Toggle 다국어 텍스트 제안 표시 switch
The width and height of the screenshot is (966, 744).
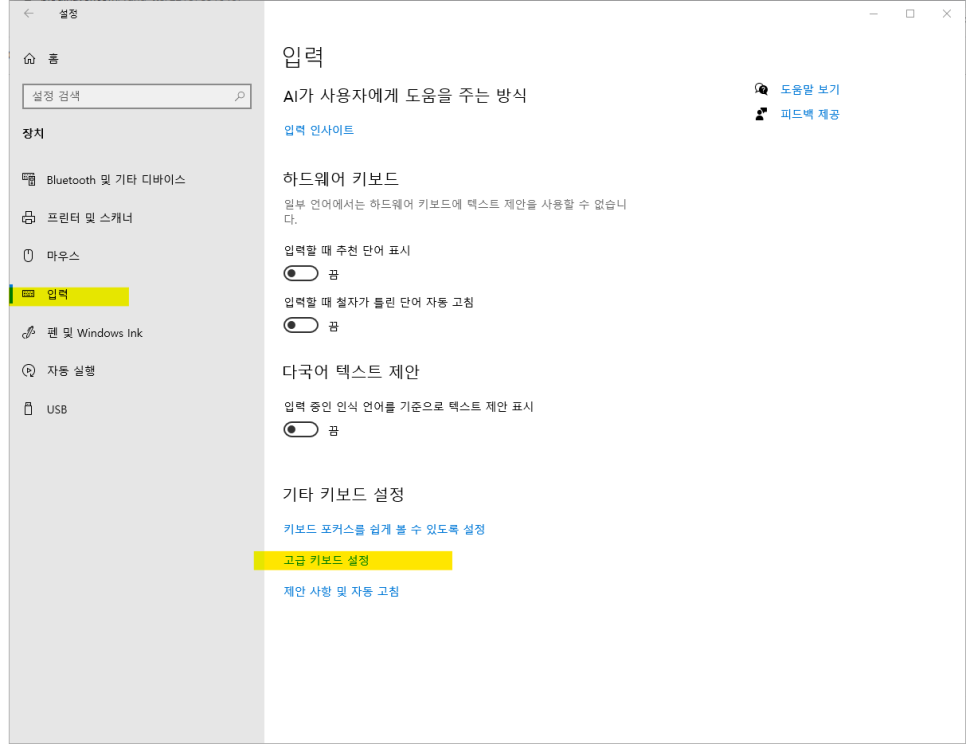tap(301, 429)
